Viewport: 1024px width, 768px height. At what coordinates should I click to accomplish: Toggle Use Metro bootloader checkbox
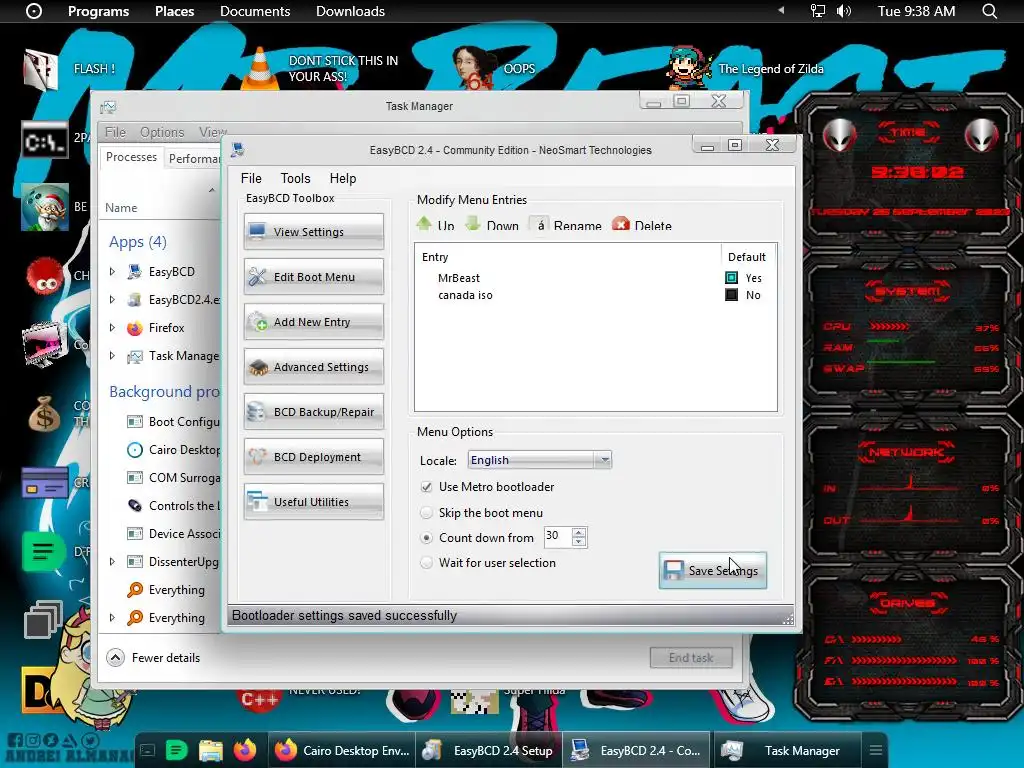pos(426,487)
